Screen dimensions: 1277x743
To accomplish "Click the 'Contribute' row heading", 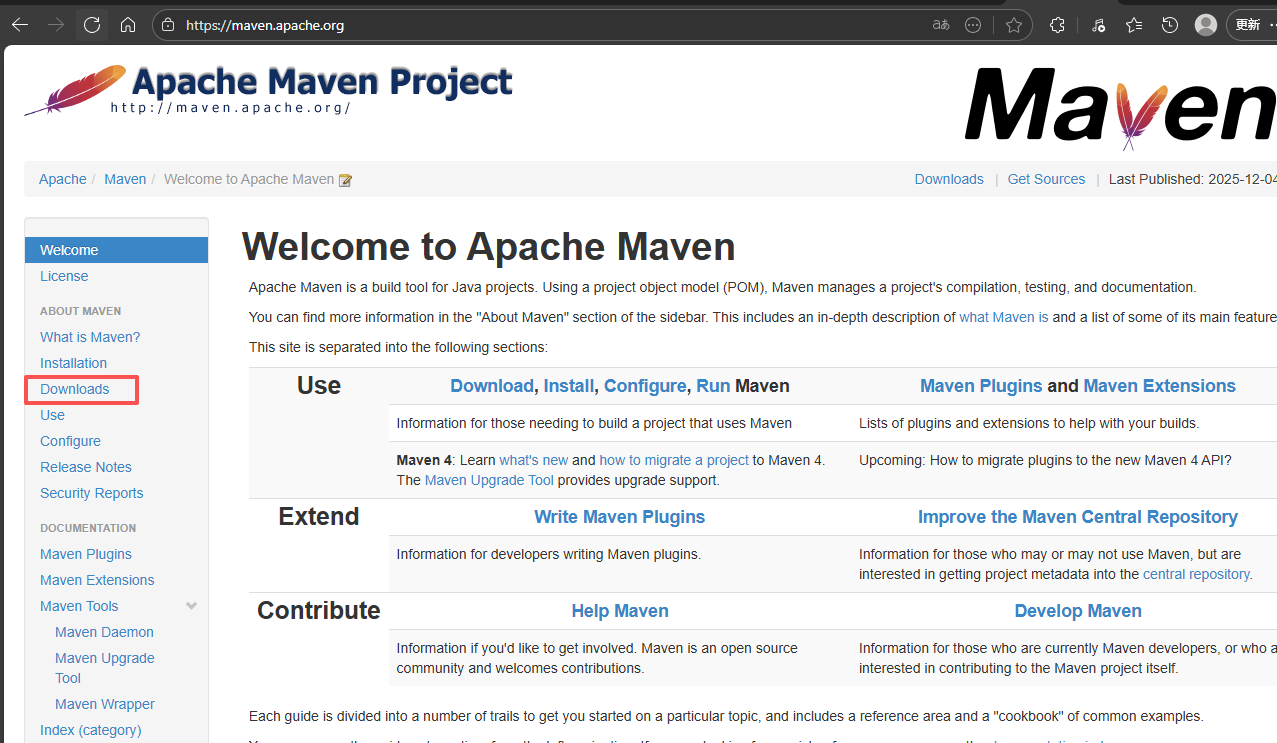I will click(x=319, y=611).
